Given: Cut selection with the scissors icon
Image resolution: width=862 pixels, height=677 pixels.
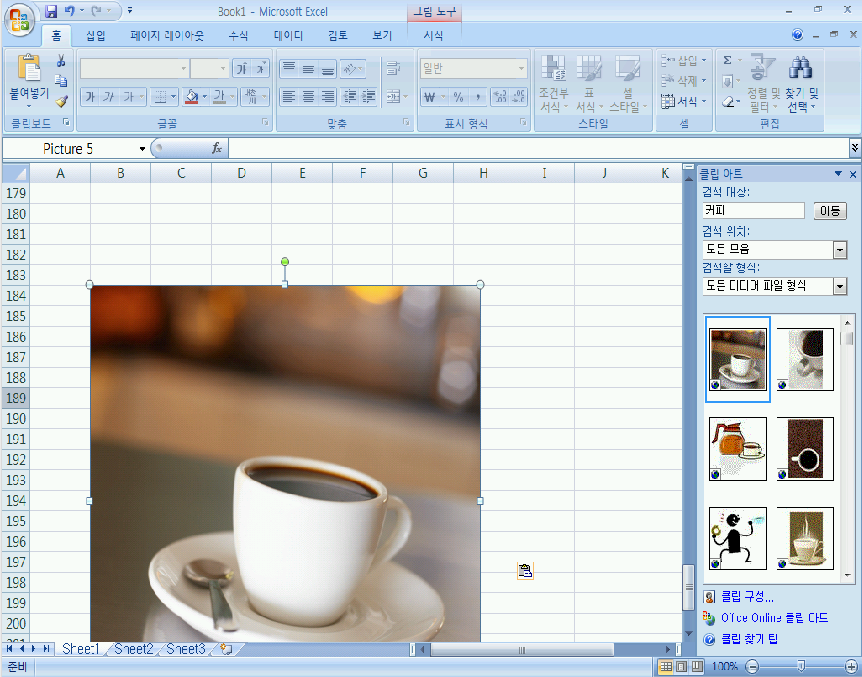Looking at the screenshot, I should [61, 60].
